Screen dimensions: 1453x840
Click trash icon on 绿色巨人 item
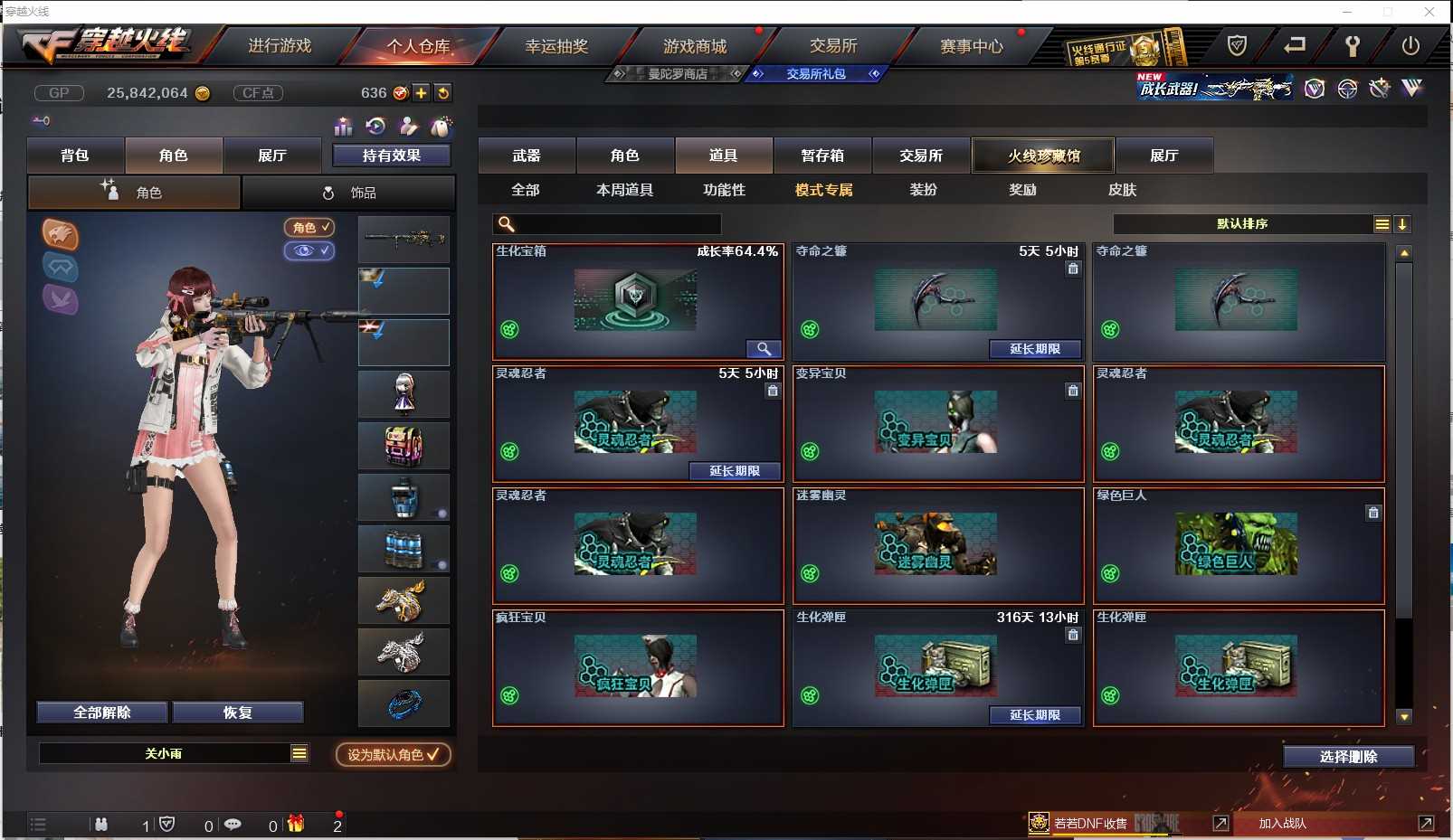click(x=1373, y=513)
